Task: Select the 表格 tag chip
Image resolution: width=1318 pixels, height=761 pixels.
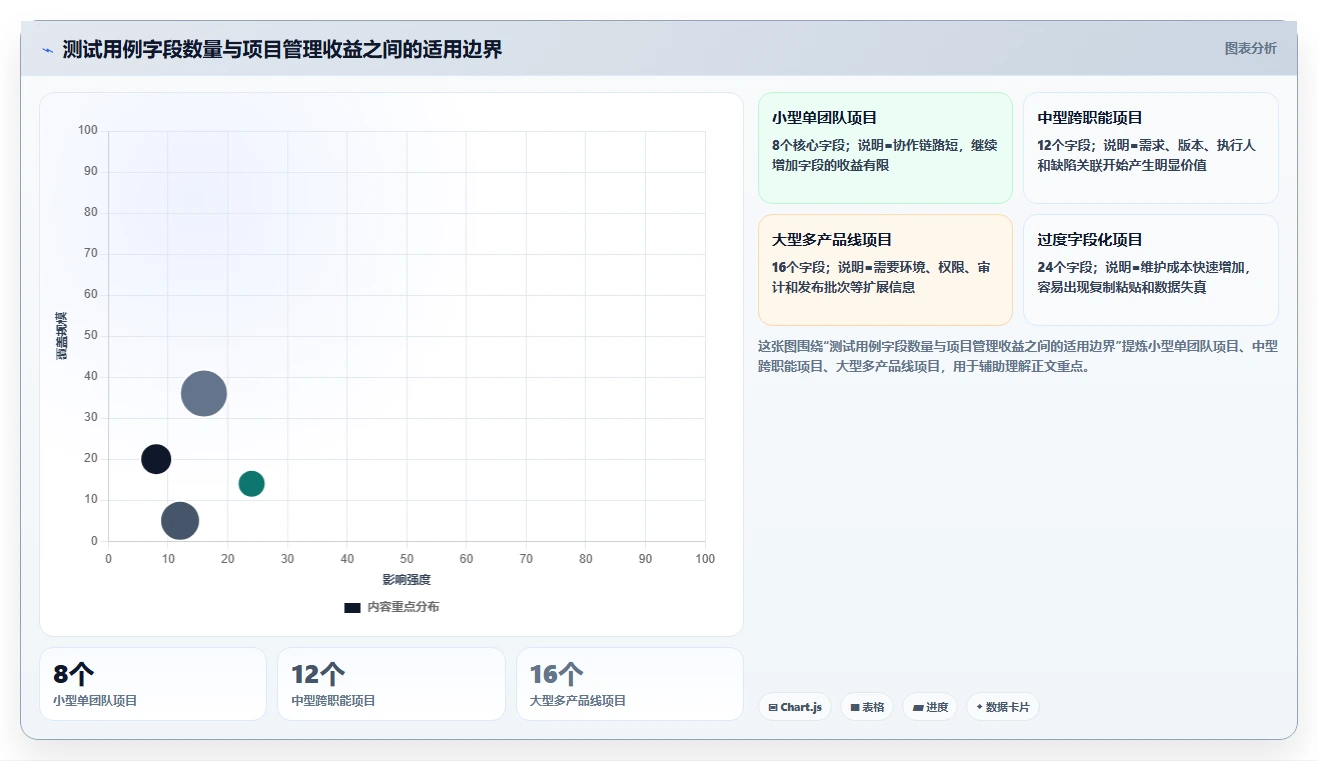Action: 867,707
